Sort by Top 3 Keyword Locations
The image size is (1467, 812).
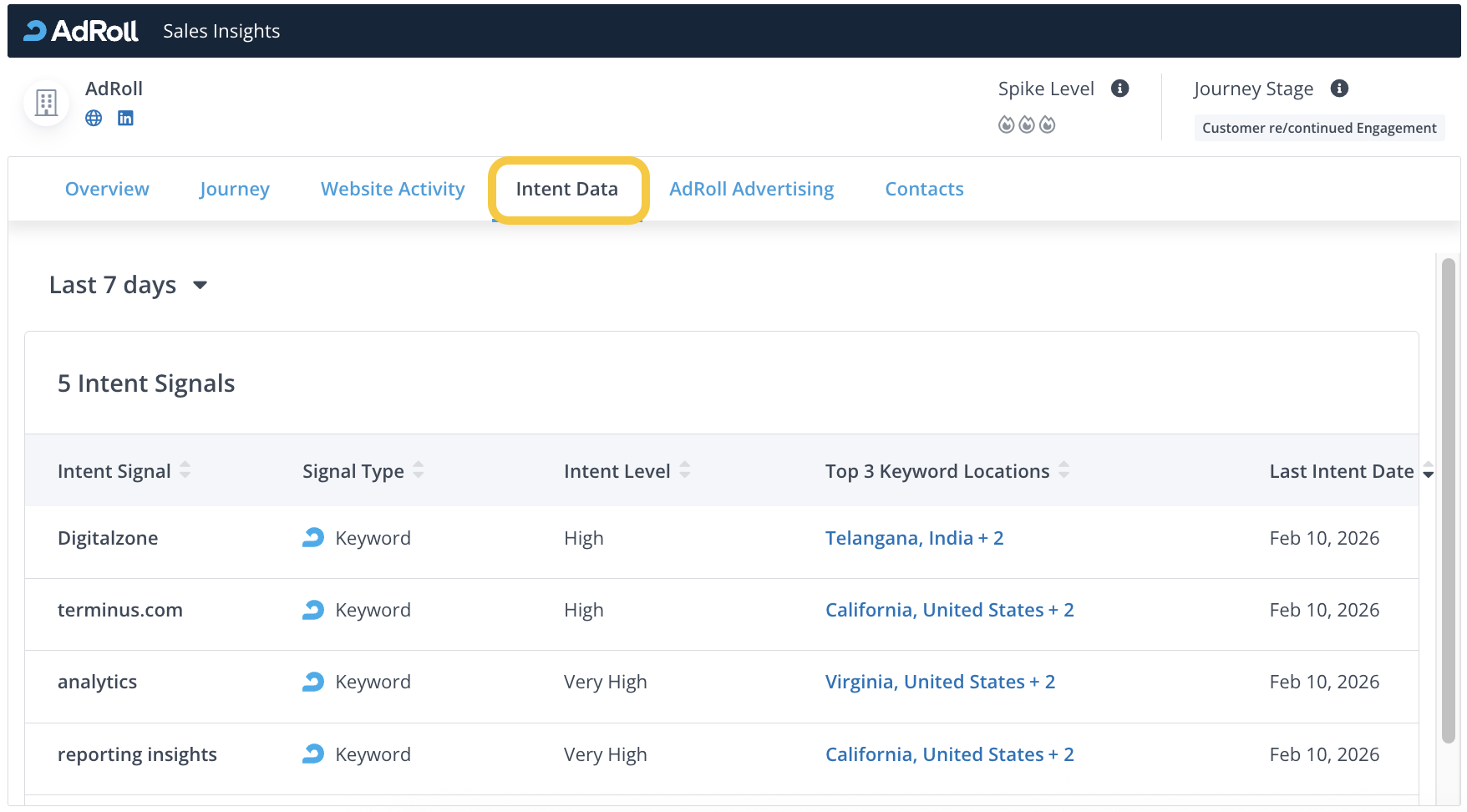point(1063,470)
